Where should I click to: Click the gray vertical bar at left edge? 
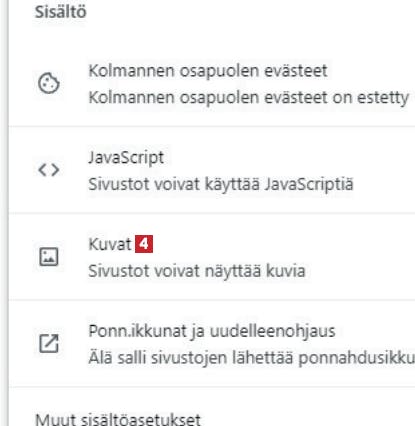tap(4, 213)
